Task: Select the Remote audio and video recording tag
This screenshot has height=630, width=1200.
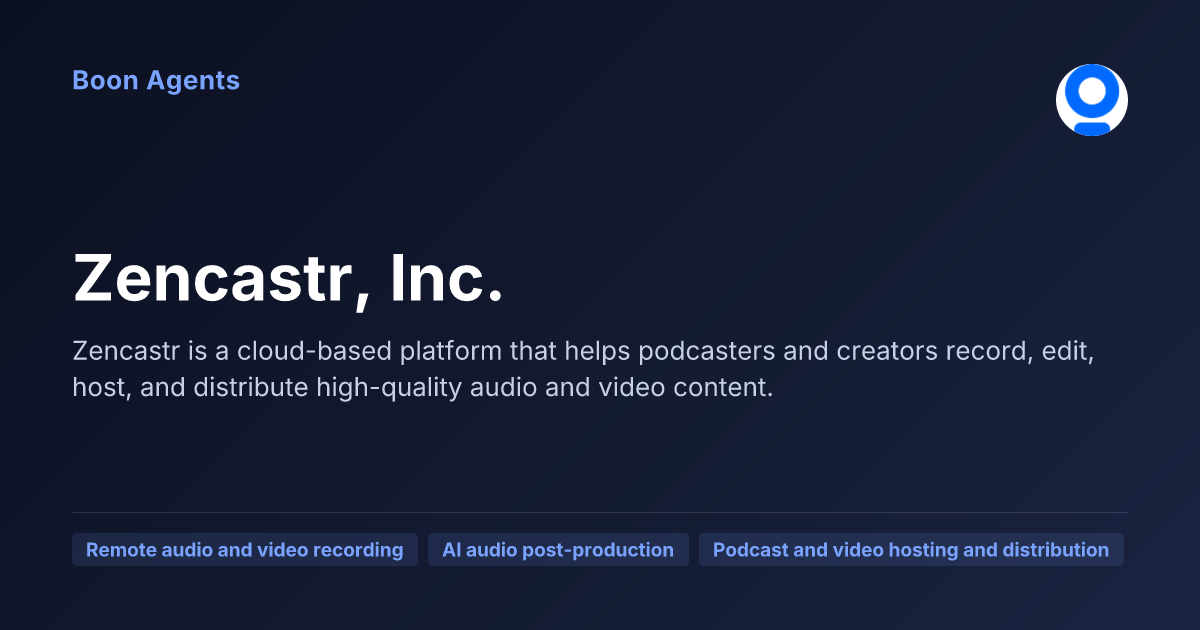Action: click(245, 550)
